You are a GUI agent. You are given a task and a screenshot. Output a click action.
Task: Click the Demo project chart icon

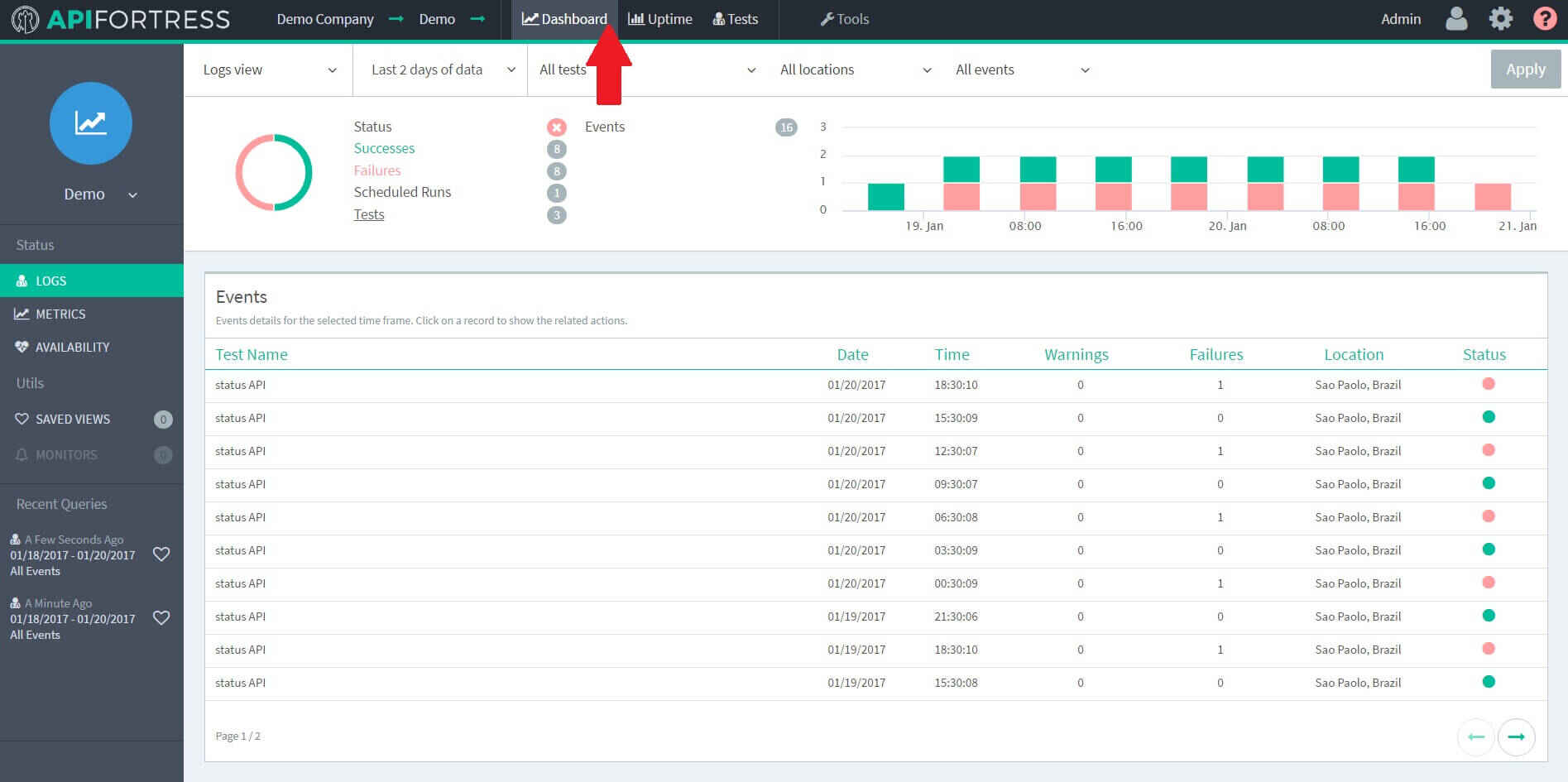90,122
